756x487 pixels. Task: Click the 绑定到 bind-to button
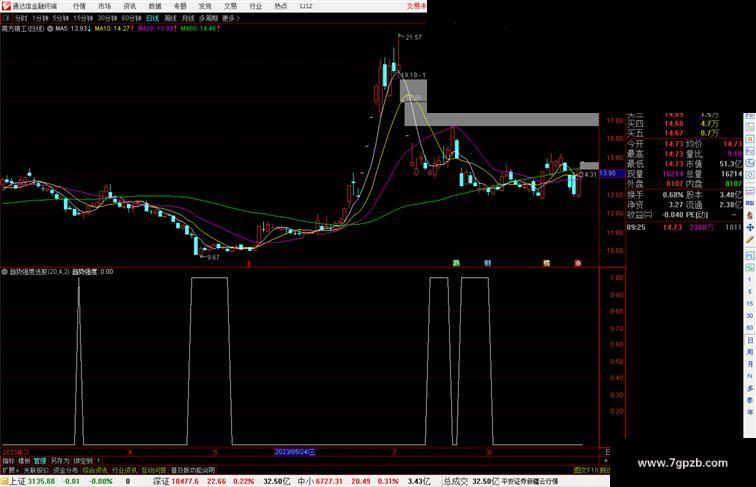[x=83, y=461]
